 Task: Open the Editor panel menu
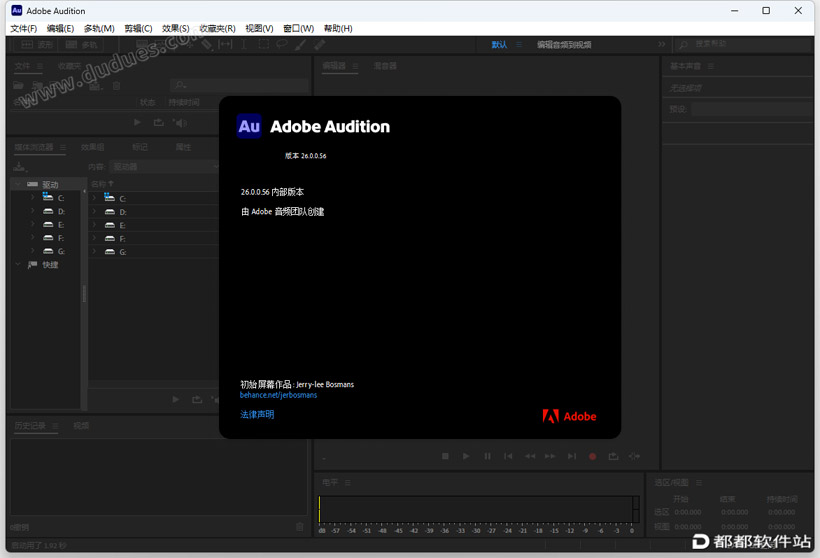pyautogui.click(x=355, y=66)
